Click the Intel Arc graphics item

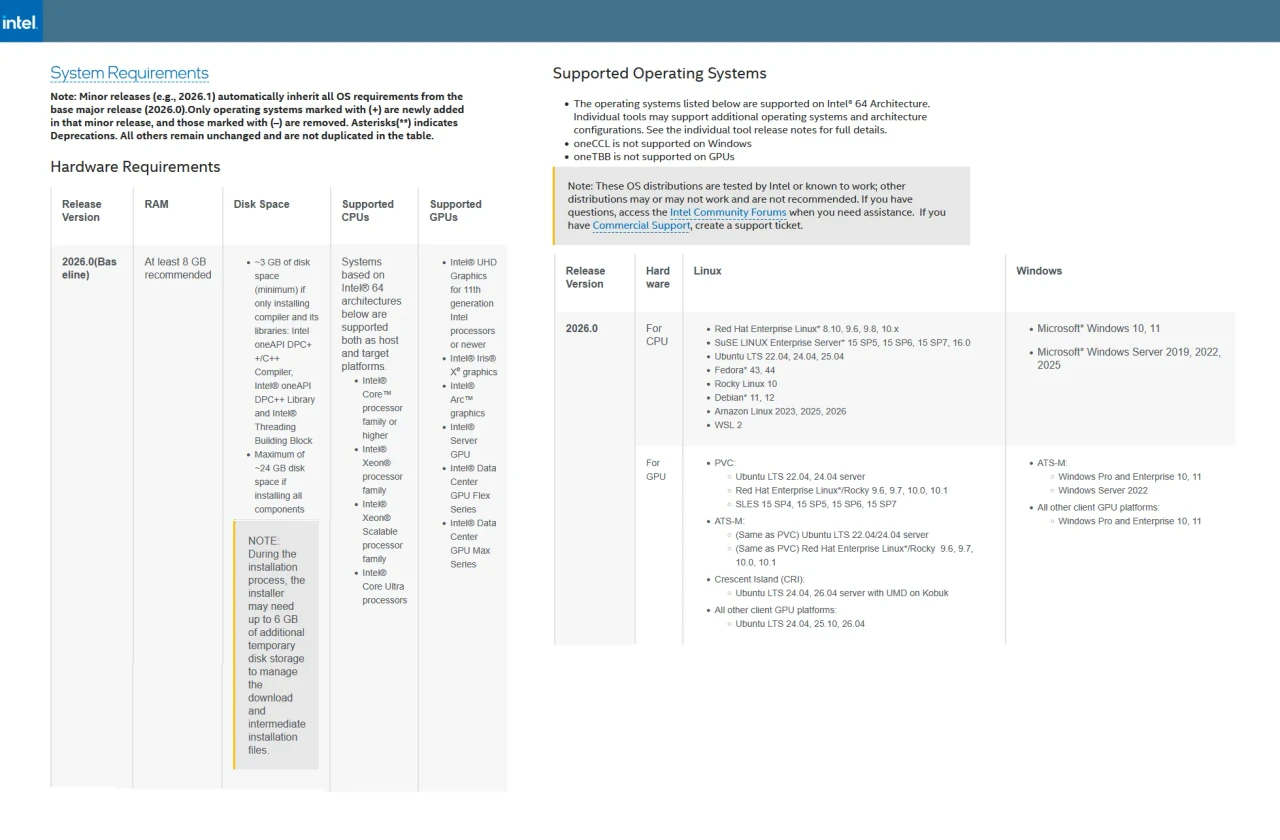click(x=467, y=399)
